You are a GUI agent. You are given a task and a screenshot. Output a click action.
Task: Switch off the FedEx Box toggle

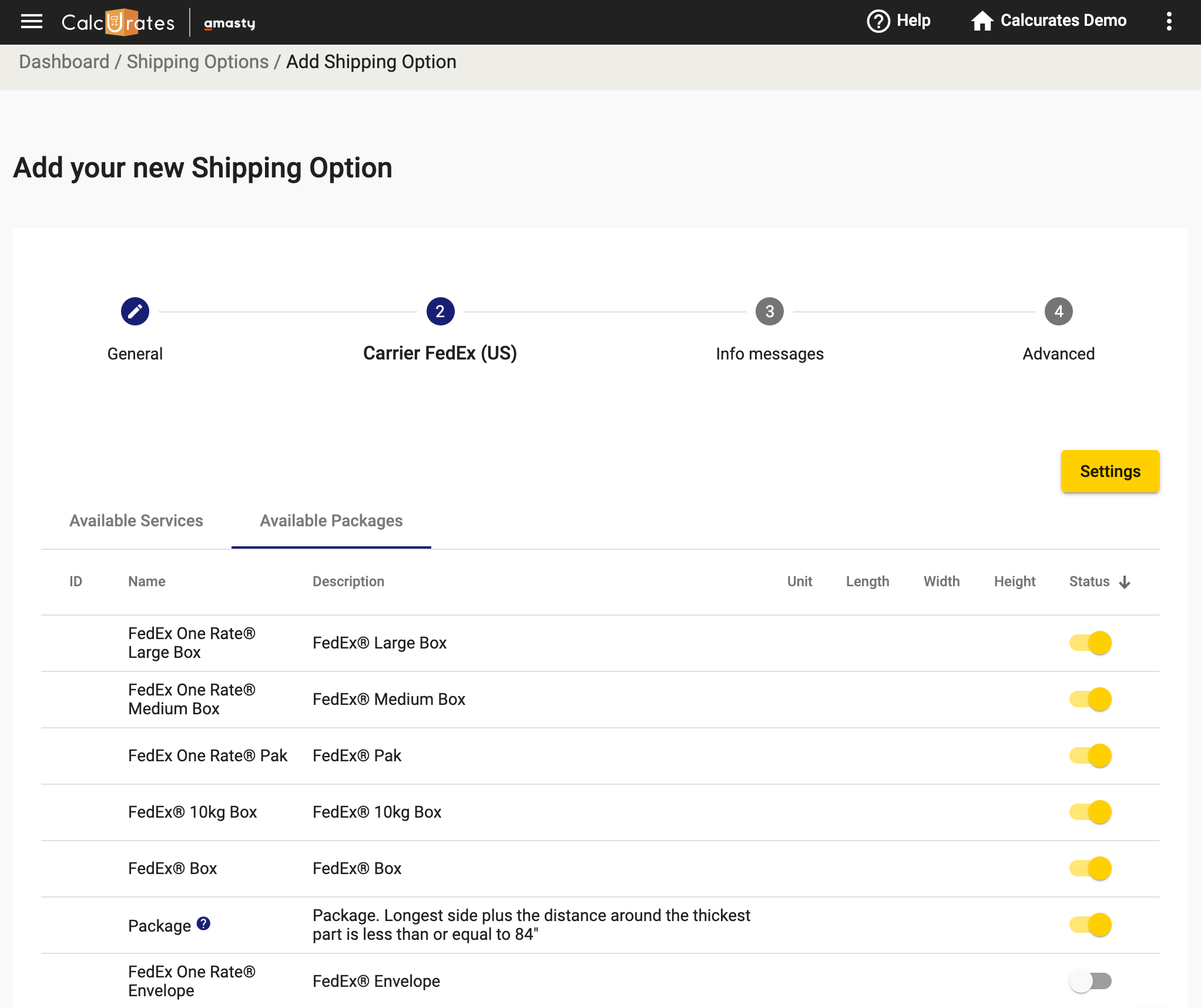click(1091, 868)
